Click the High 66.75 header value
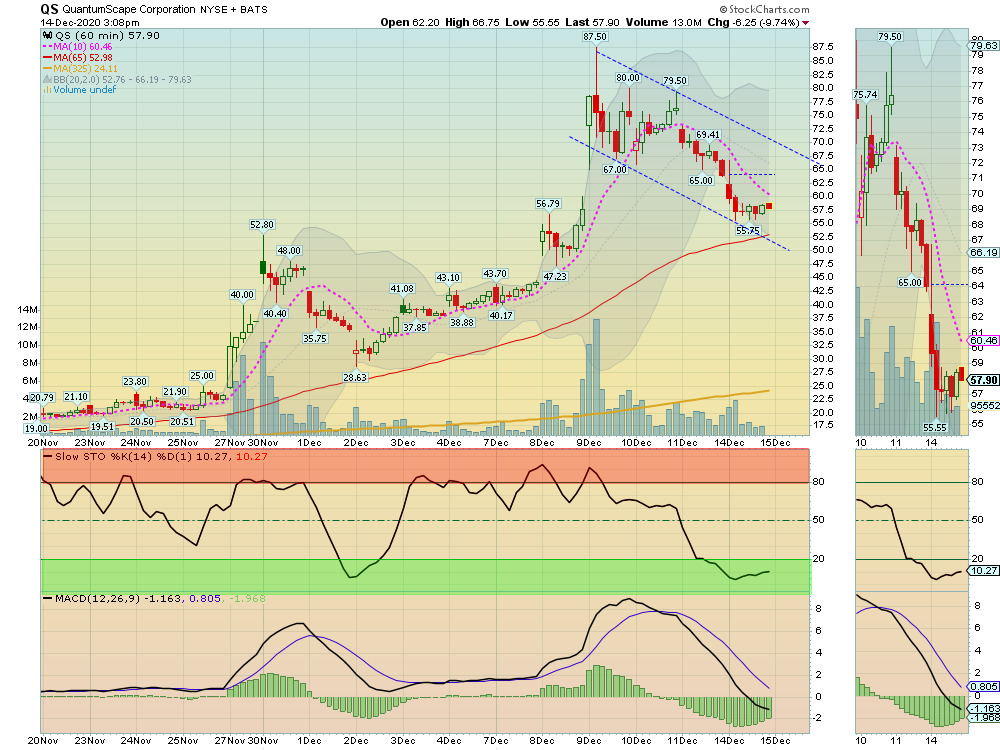 tap(472, 22)
